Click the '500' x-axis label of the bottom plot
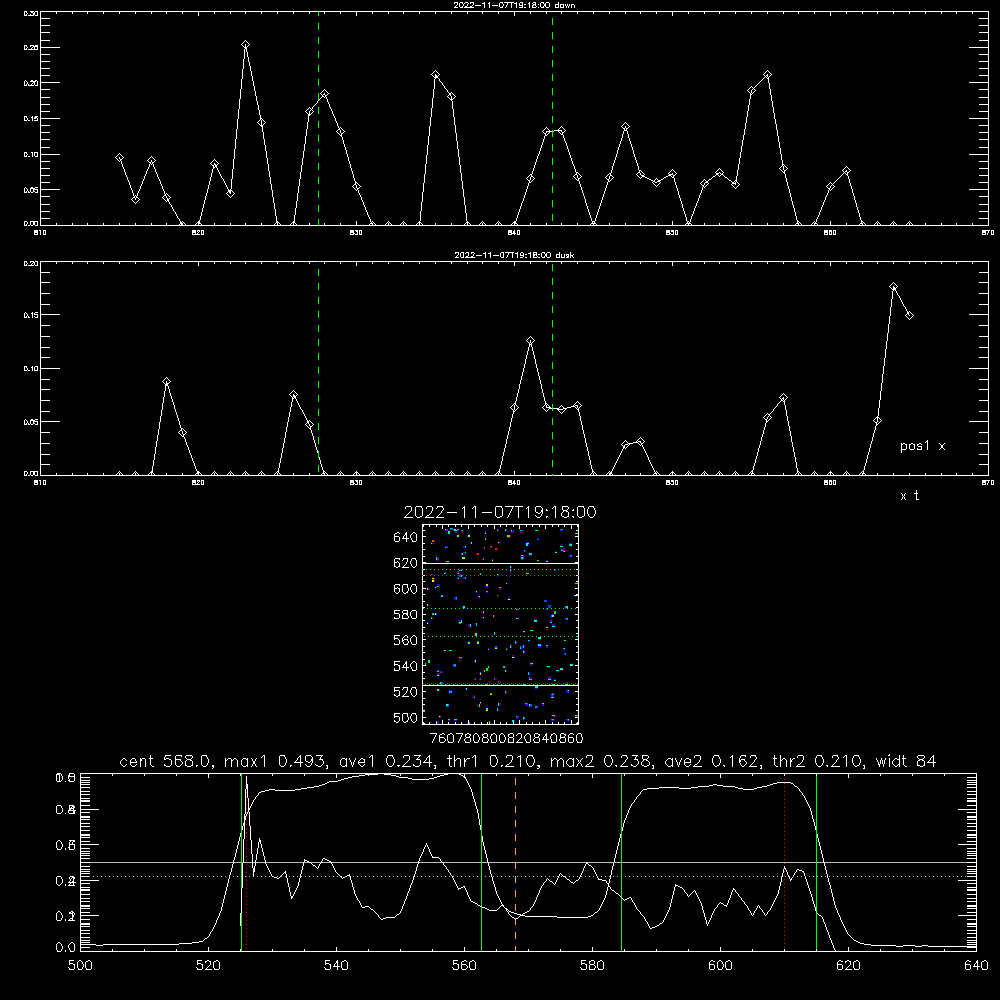 pyautogui.click(x=80, y=966)
